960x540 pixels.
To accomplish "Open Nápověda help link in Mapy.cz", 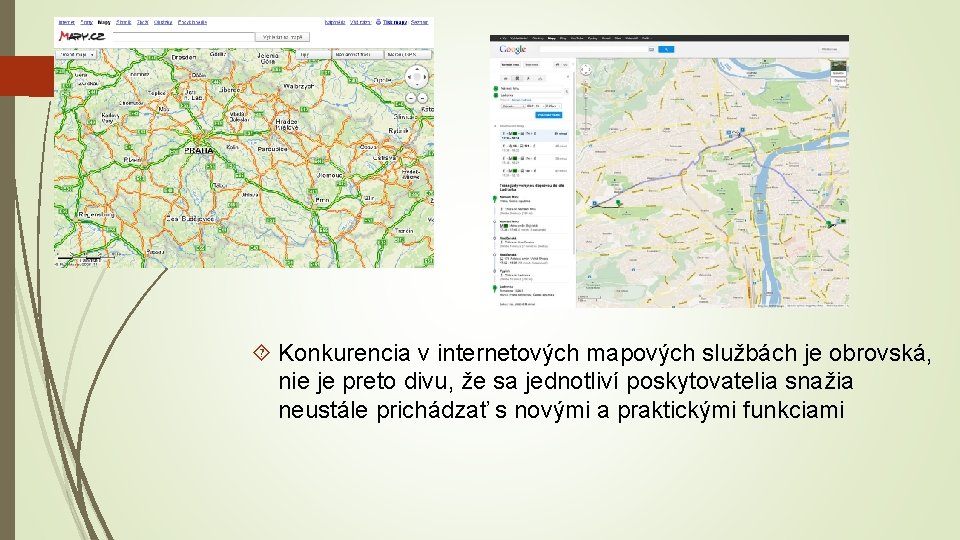I will [x=335, y=22].
